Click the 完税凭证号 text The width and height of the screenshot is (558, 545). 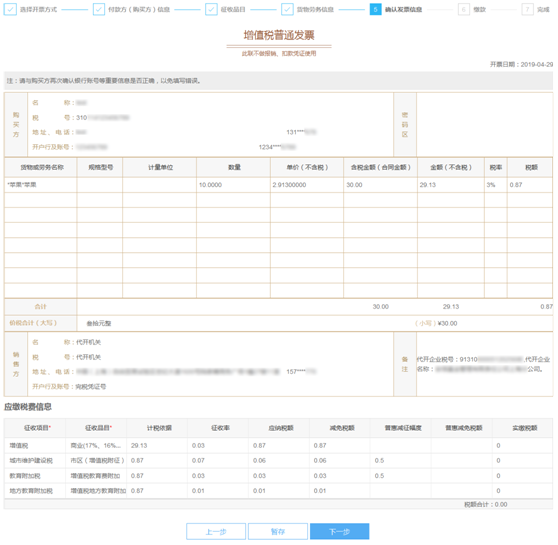(91, 386)
